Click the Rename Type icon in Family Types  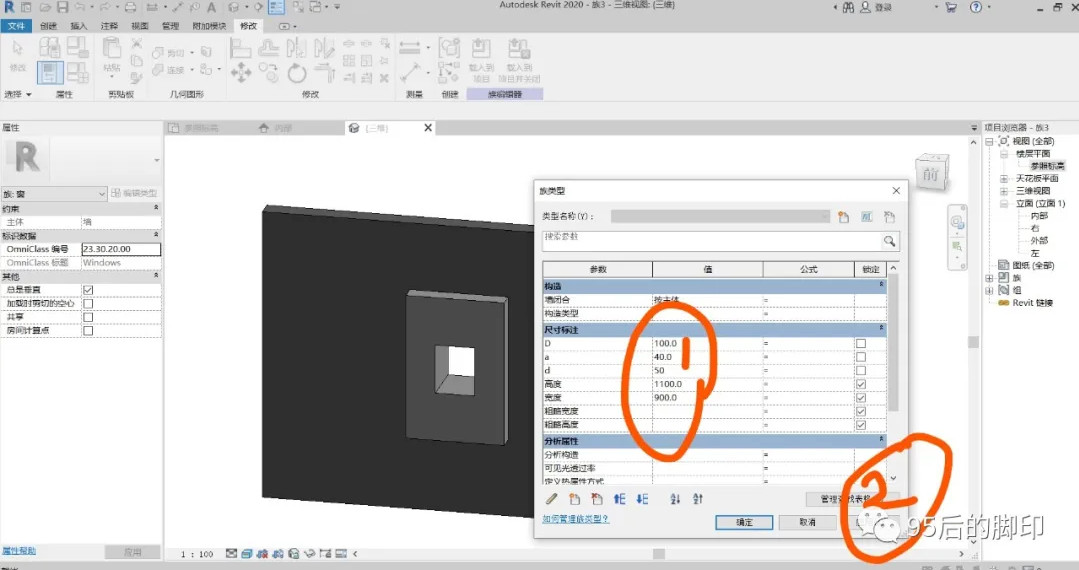pos(866,217)
